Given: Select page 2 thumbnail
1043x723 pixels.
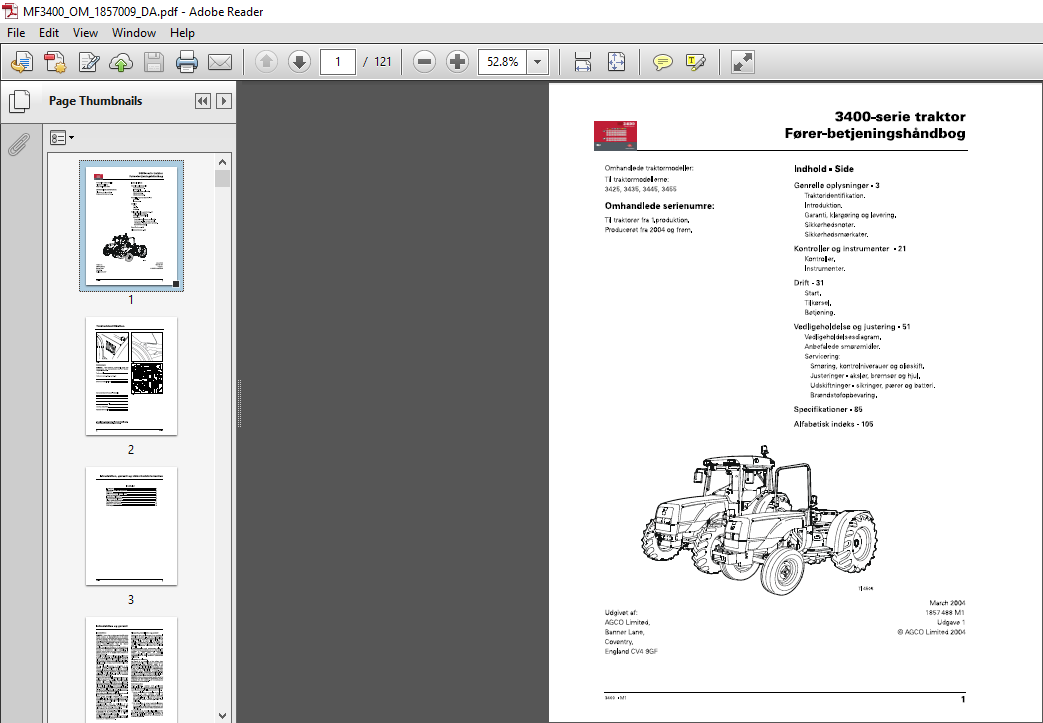Looking at the screenshot, I should pyautogui.click(x=131, y=376).
